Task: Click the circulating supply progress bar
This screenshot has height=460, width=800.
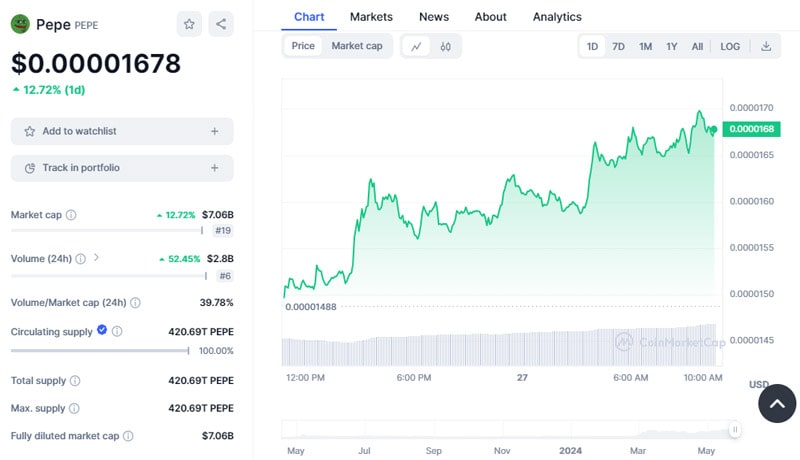Action: [100, 351]
